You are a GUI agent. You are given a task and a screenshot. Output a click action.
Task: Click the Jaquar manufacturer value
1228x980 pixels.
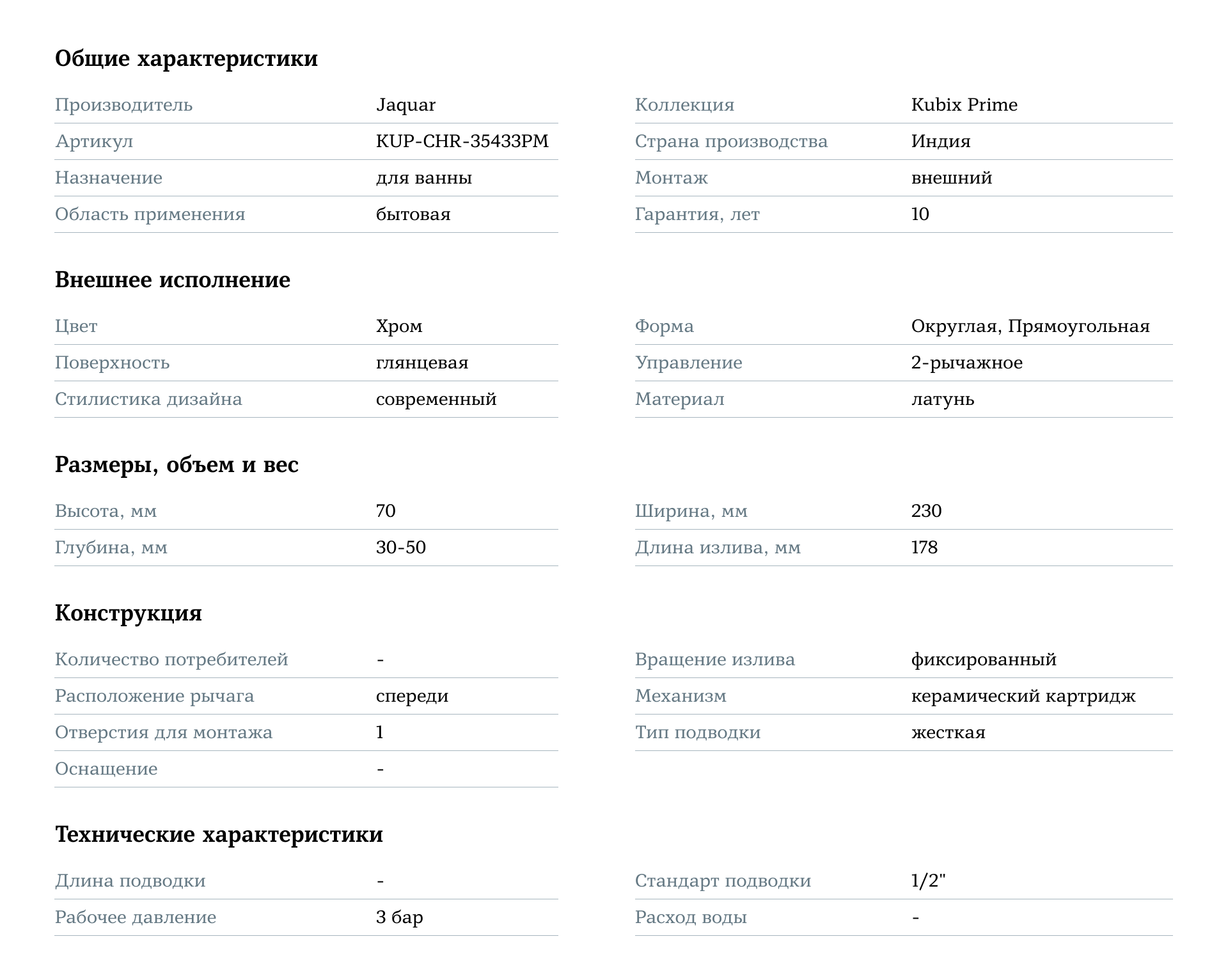[405, 105]
